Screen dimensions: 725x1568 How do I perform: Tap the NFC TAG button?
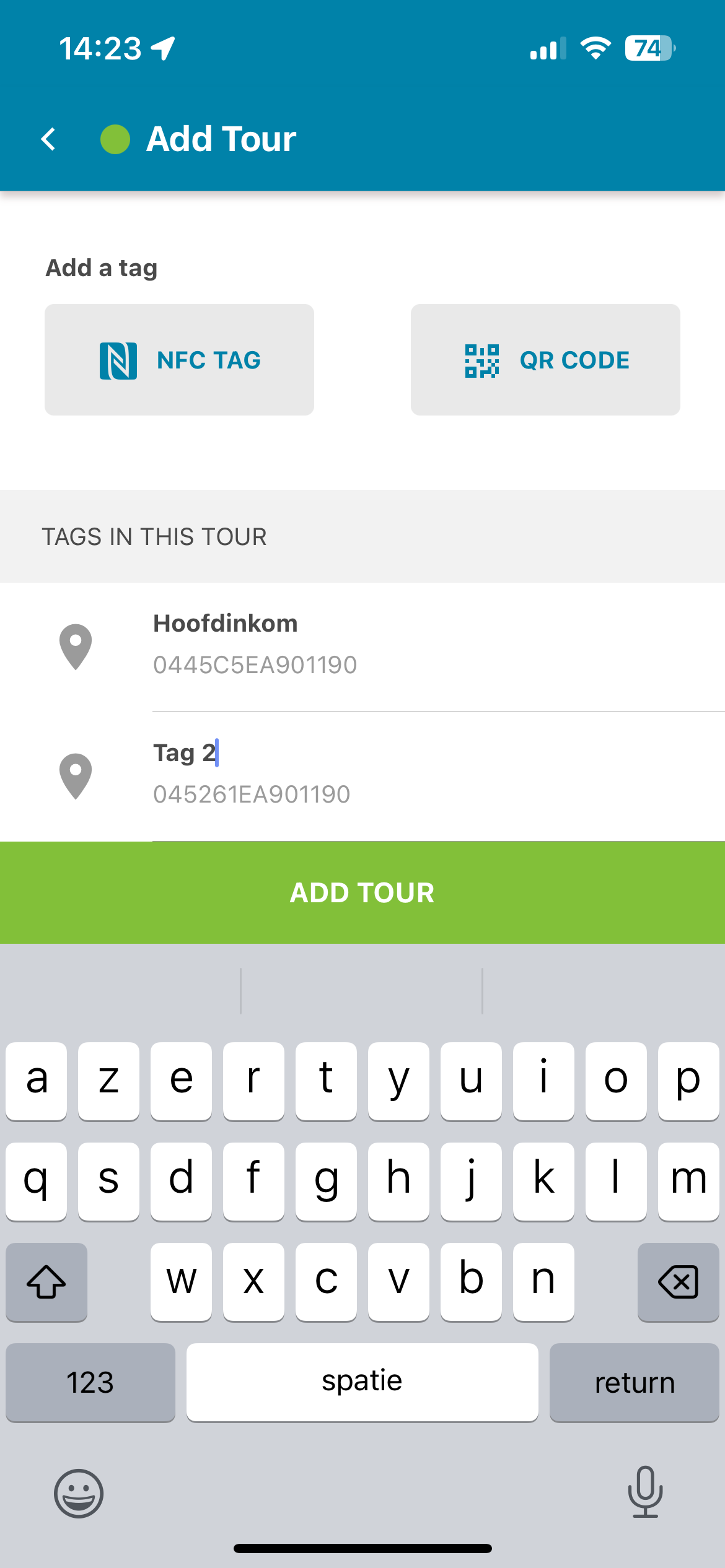point(179,360)
